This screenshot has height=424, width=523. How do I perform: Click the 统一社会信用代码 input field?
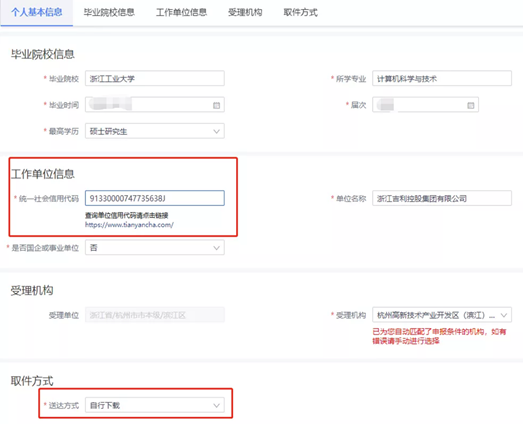point(155,198)
